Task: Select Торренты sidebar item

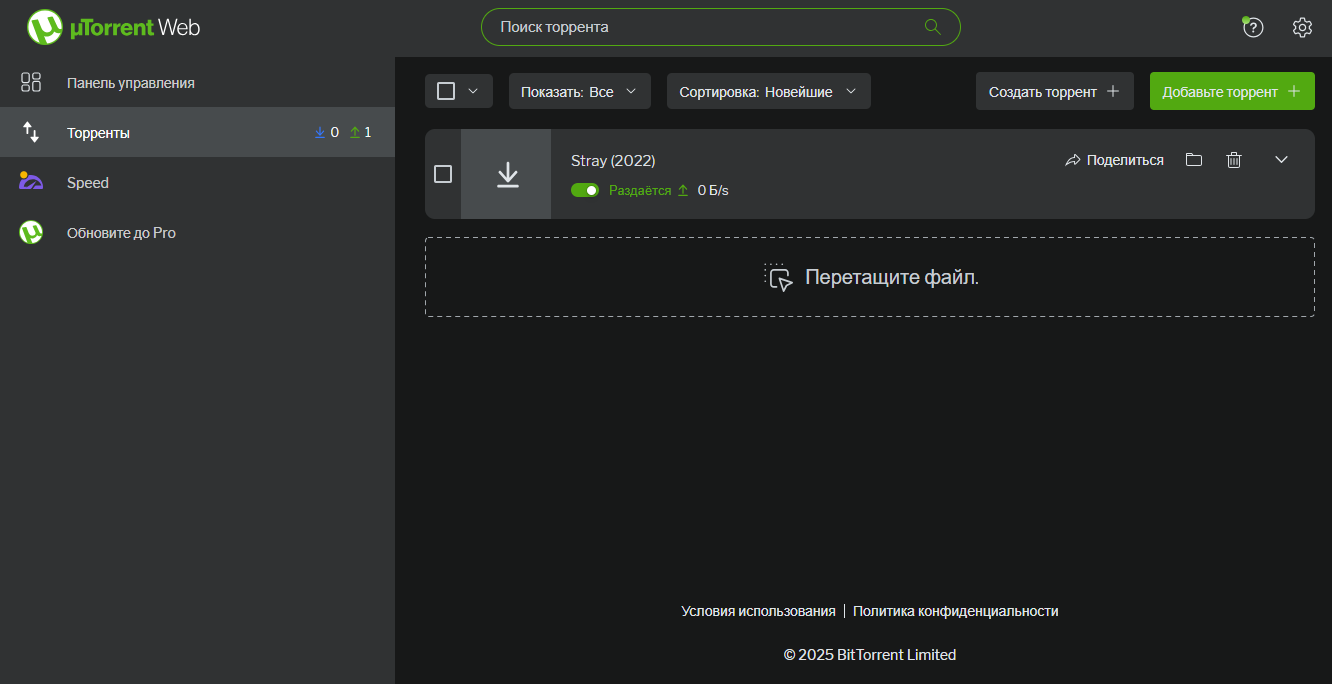Action: [197, 132]
